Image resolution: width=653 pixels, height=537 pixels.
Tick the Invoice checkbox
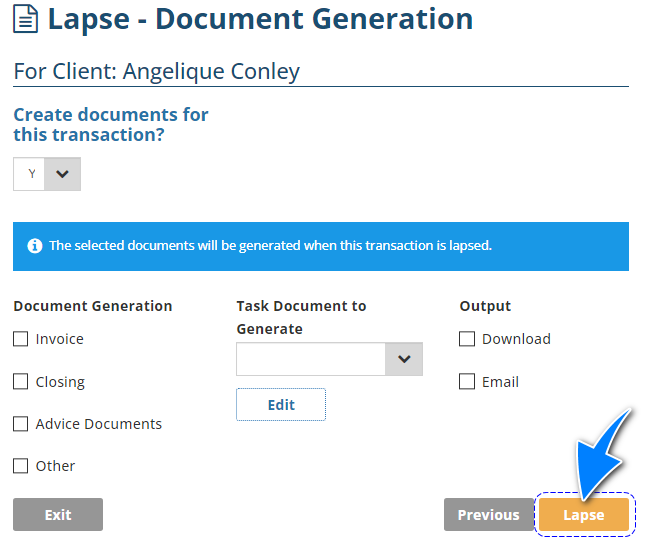pos(21,339)
